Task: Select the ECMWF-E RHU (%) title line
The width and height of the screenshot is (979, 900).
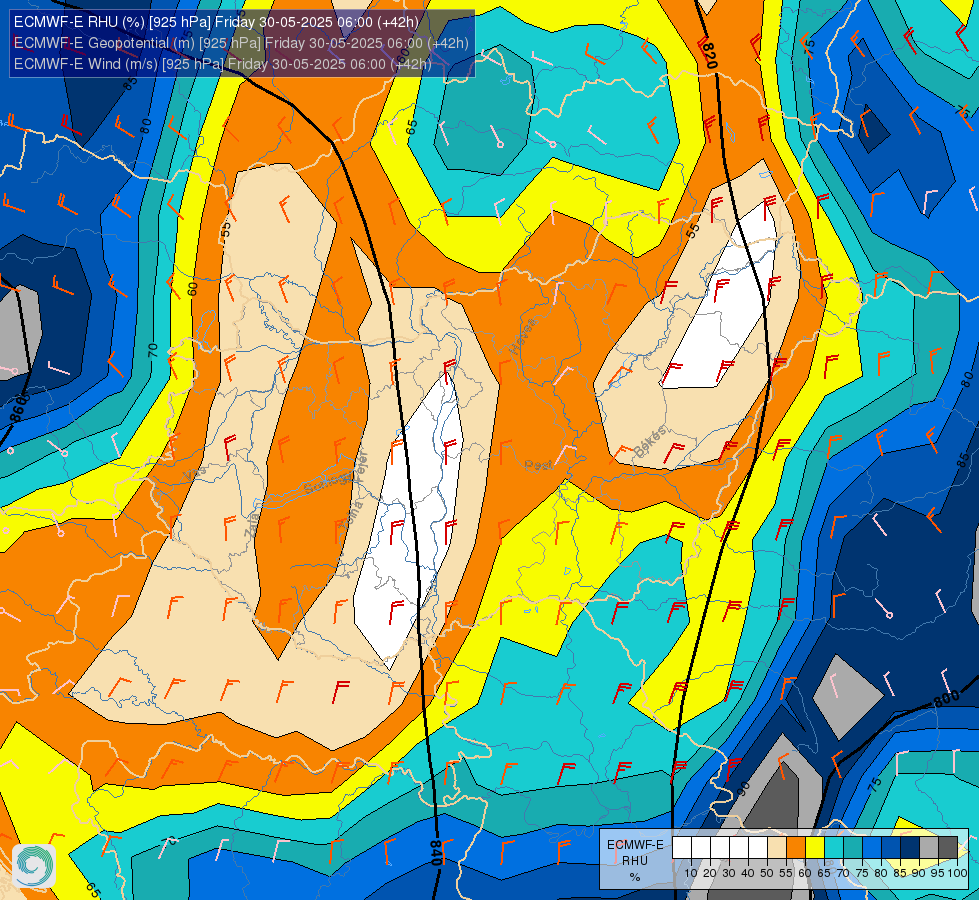Action: pyautogui.click(x=216, y=22)
